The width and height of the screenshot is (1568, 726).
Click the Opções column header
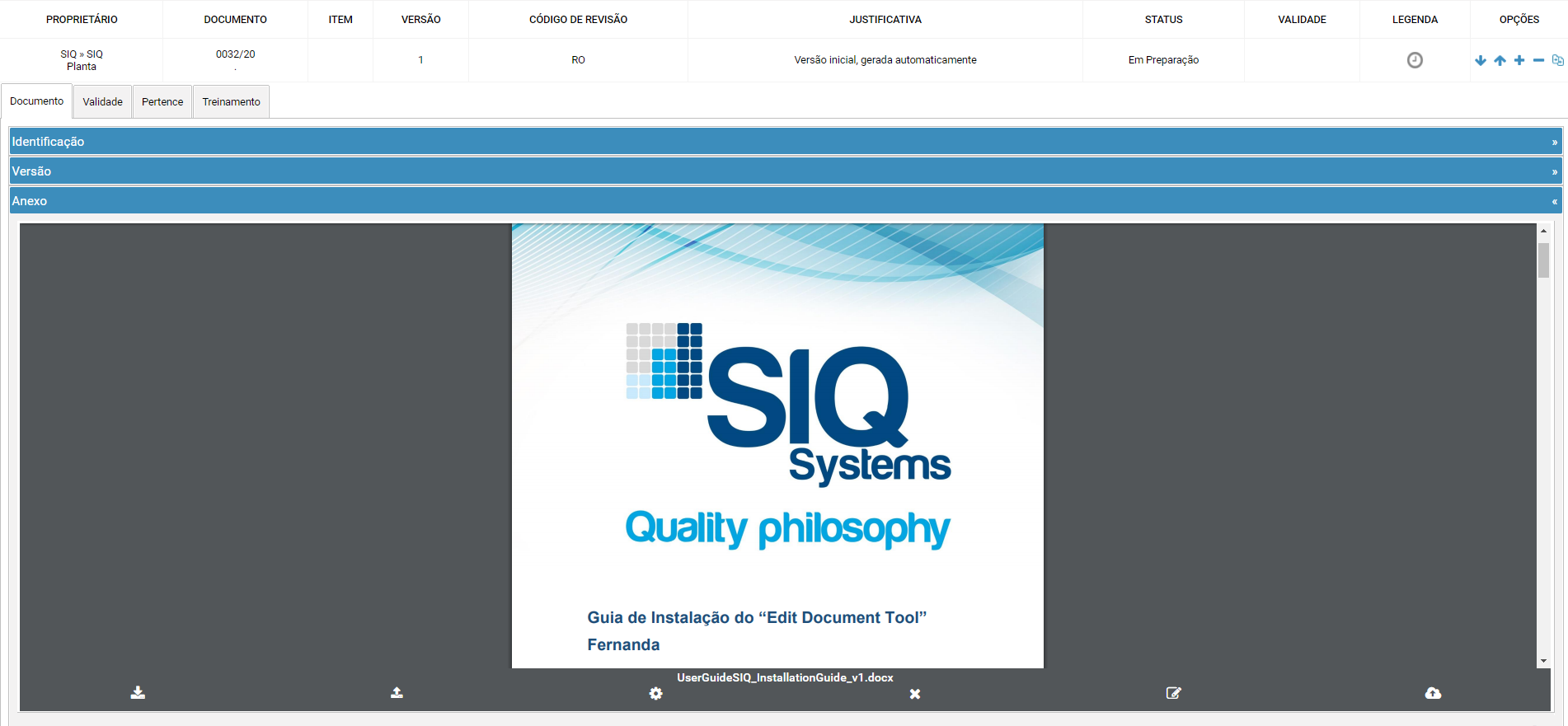(x=1519, y=20)
